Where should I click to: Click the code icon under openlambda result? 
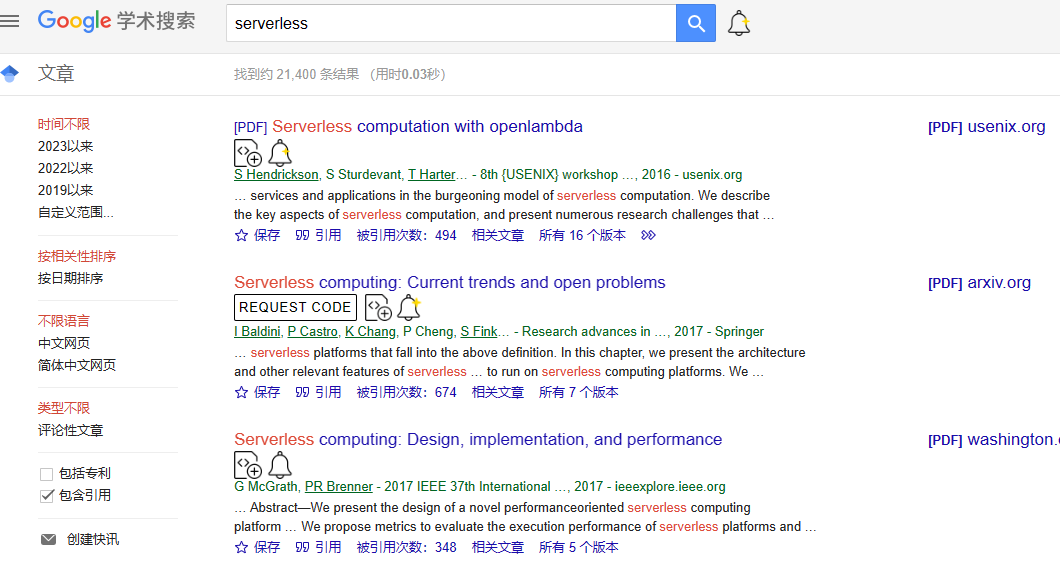tap(247, 153)
